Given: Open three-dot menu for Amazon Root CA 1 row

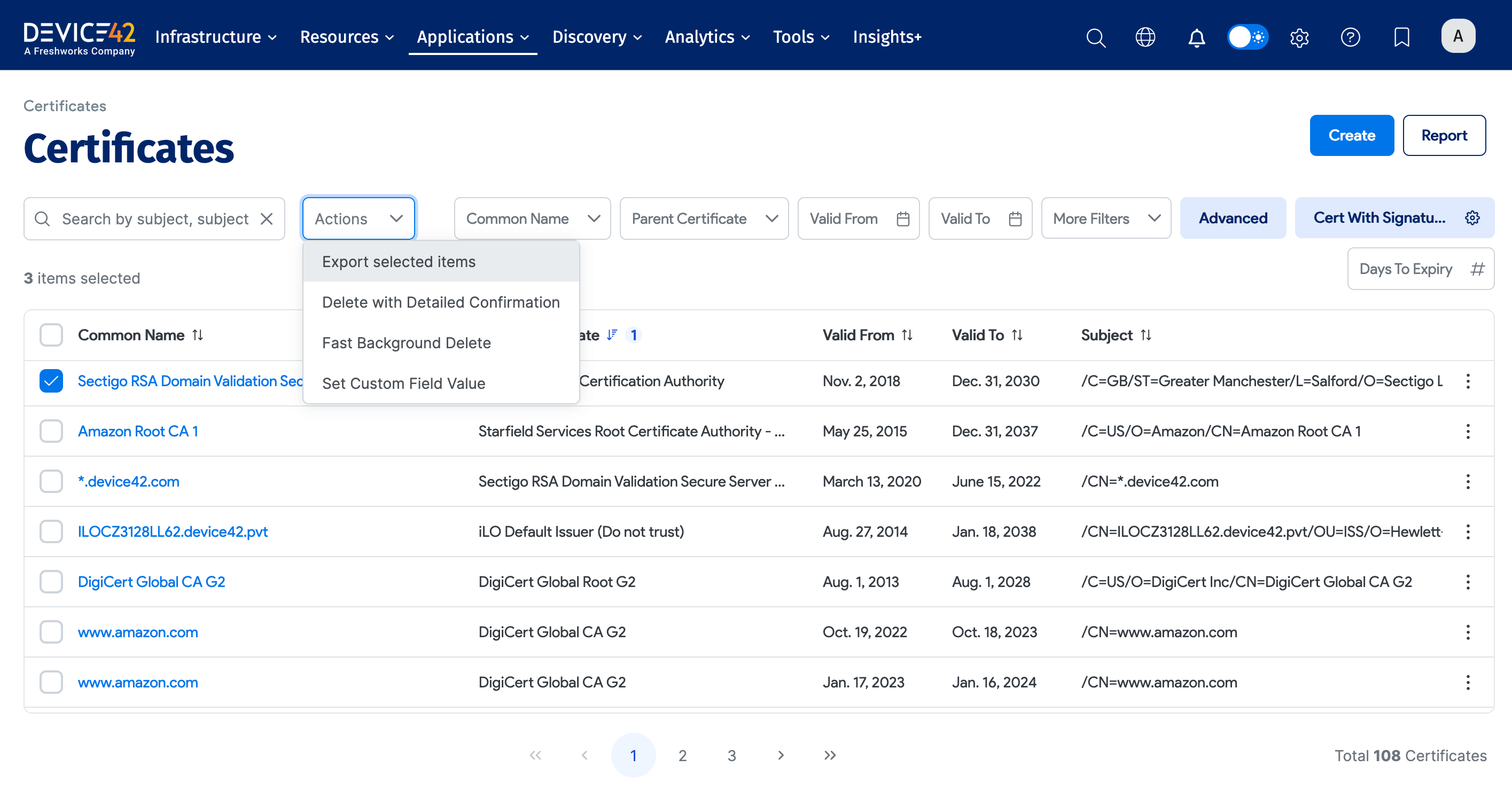Looking at the screenshot, I should pyautogui.click(x=1468, y=432).
